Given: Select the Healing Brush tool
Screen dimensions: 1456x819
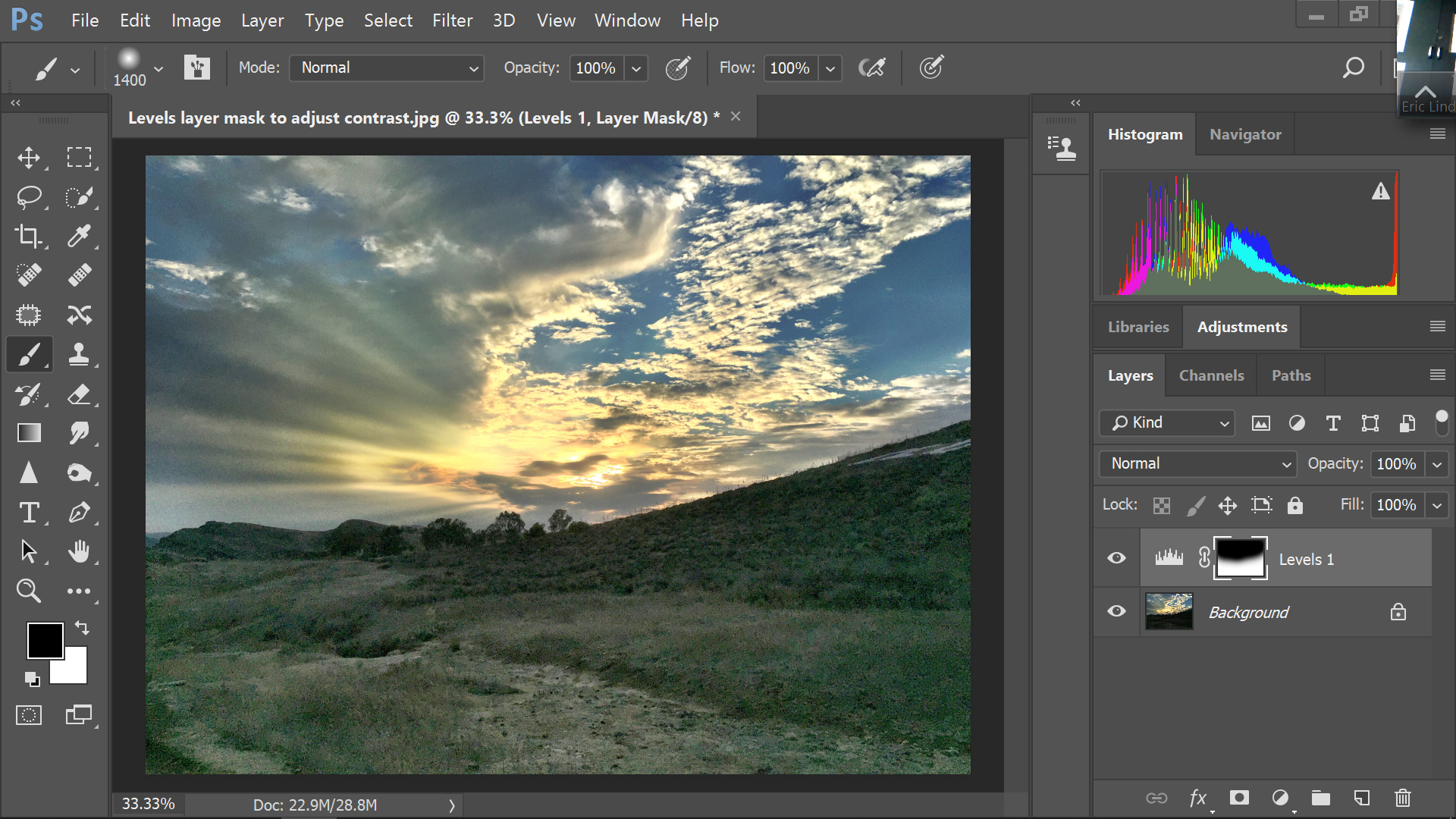Looking at the screenshot, I should (79, 275).
